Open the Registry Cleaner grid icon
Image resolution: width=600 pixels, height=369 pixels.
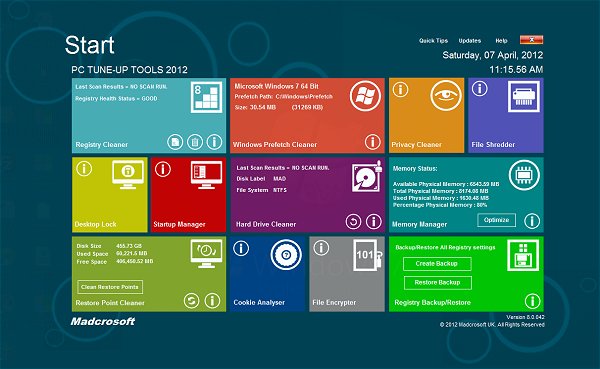click(206, 97)
